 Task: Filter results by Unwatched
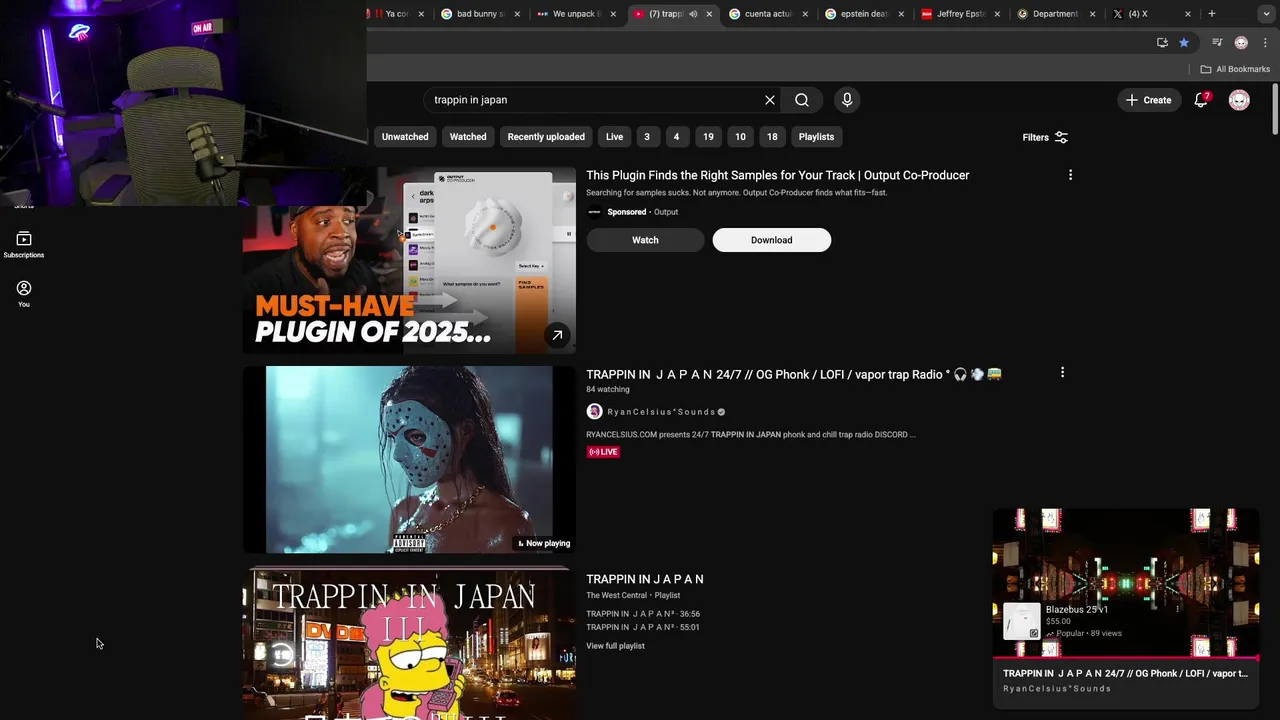click(x=405, y=137)
